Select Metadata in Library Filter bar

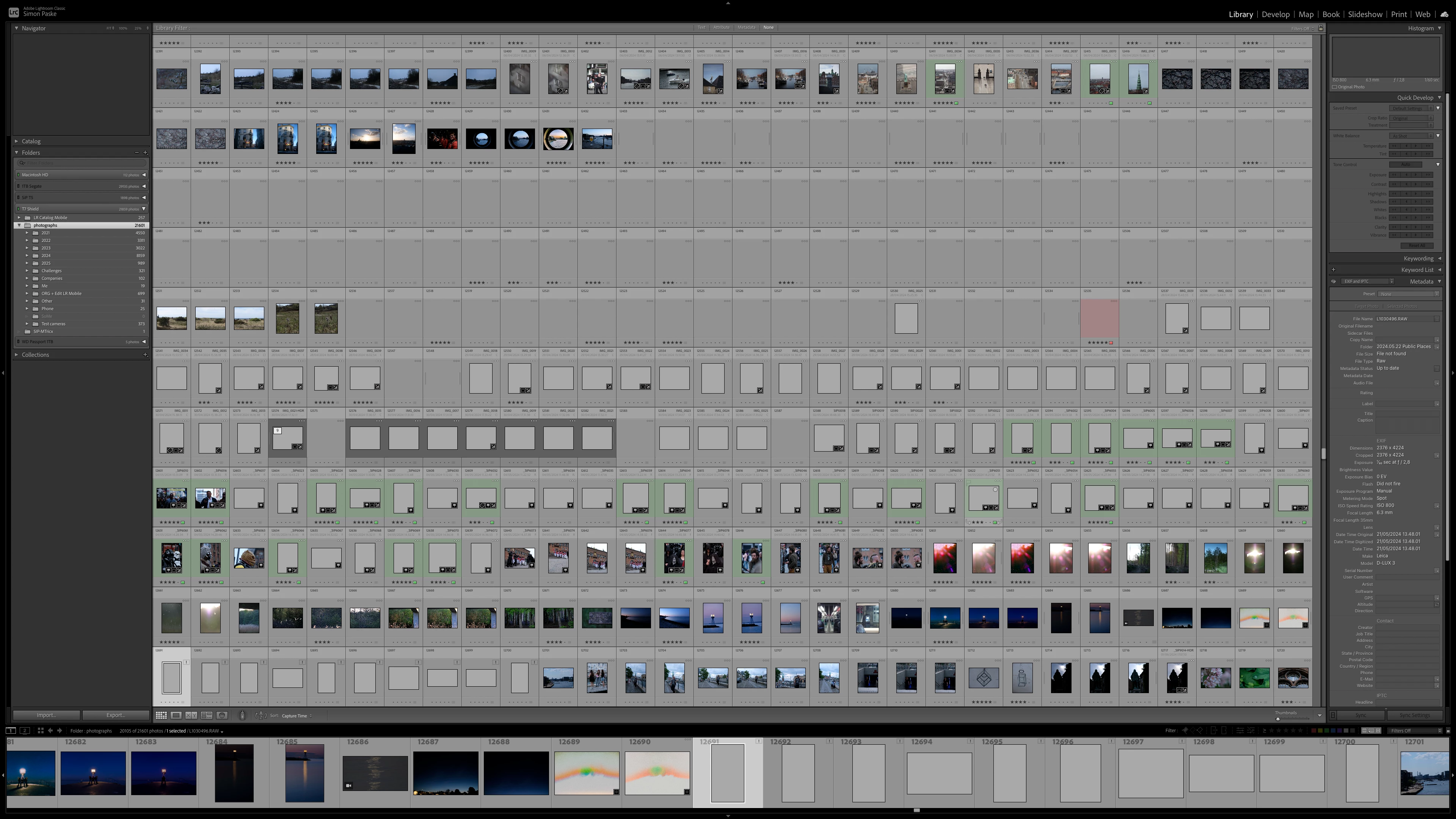point(746,28)
